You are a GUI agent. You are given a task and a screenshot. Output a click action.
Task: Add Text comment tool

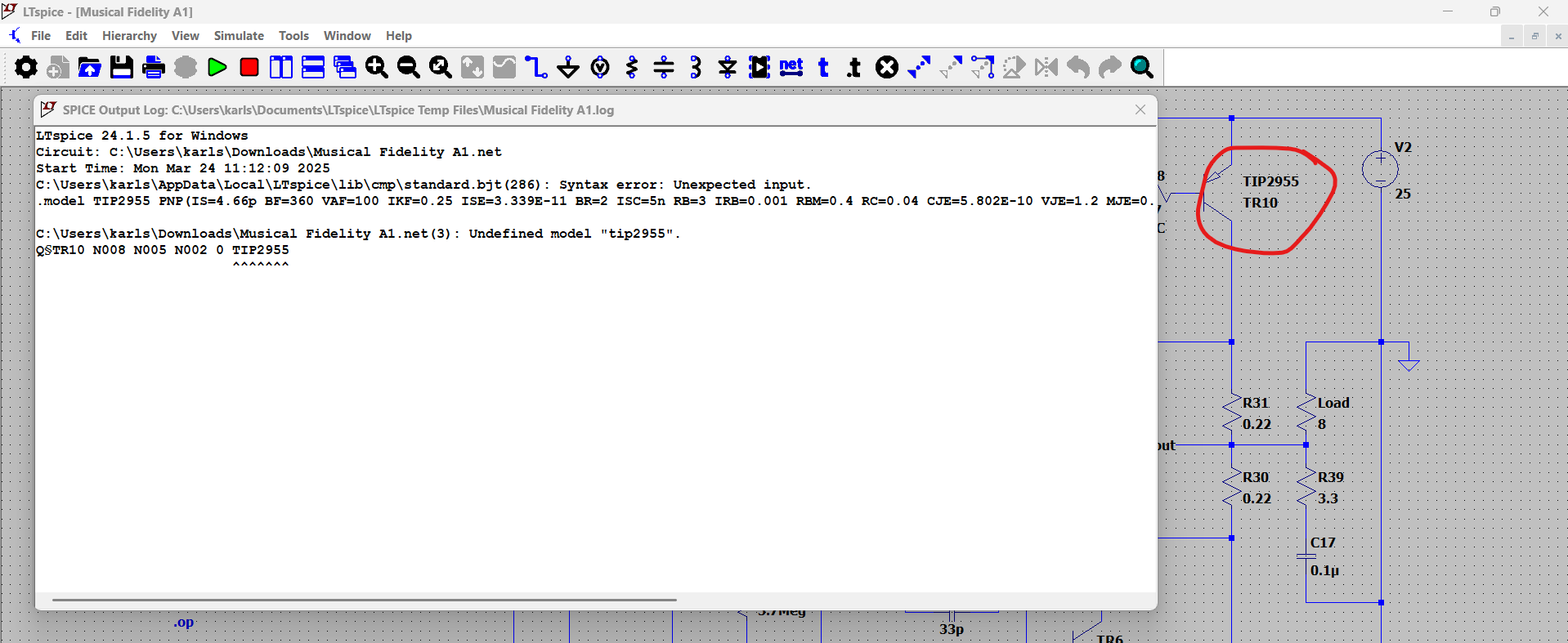point(823,67)
